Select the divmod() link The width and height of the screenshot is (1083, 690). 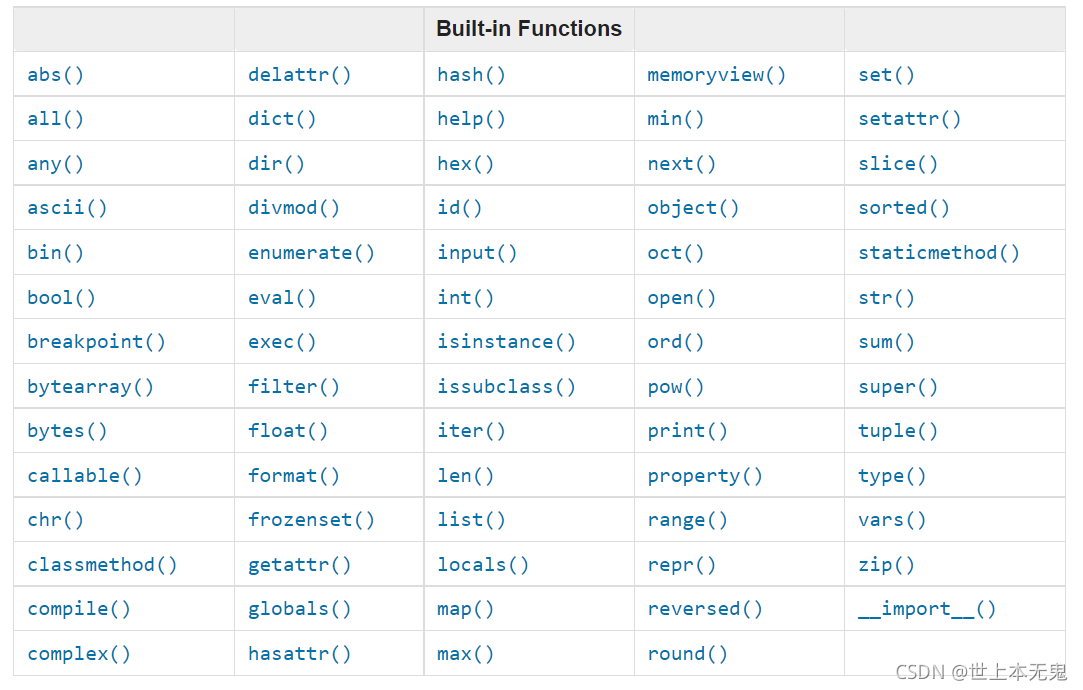(x=294, y=208)
